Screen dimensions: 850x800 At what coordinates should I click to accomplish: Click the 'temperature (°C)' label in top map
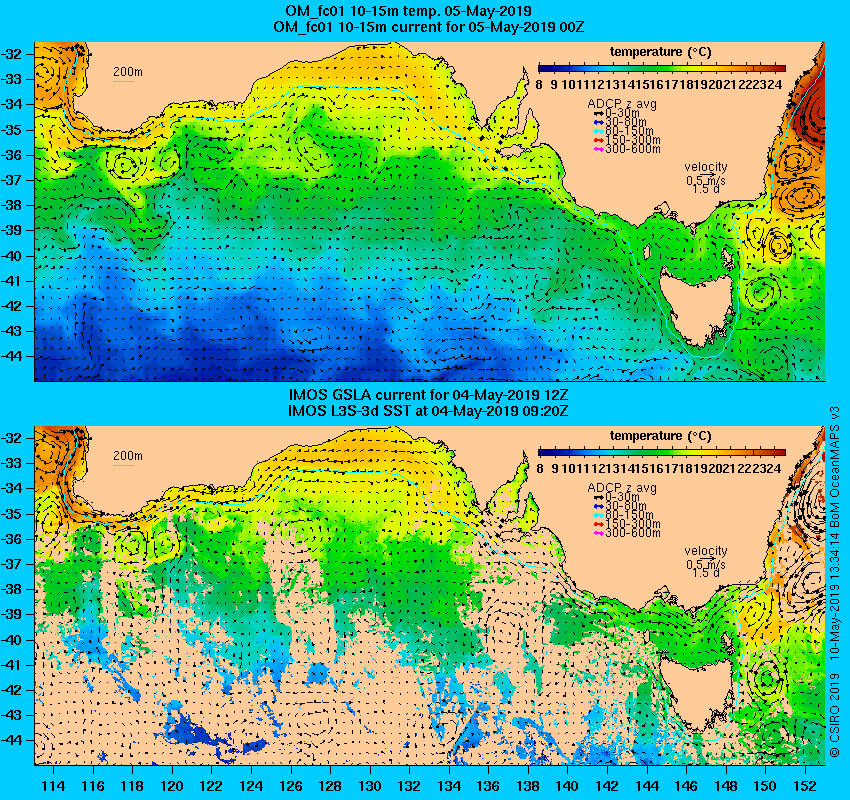(660, 52)
